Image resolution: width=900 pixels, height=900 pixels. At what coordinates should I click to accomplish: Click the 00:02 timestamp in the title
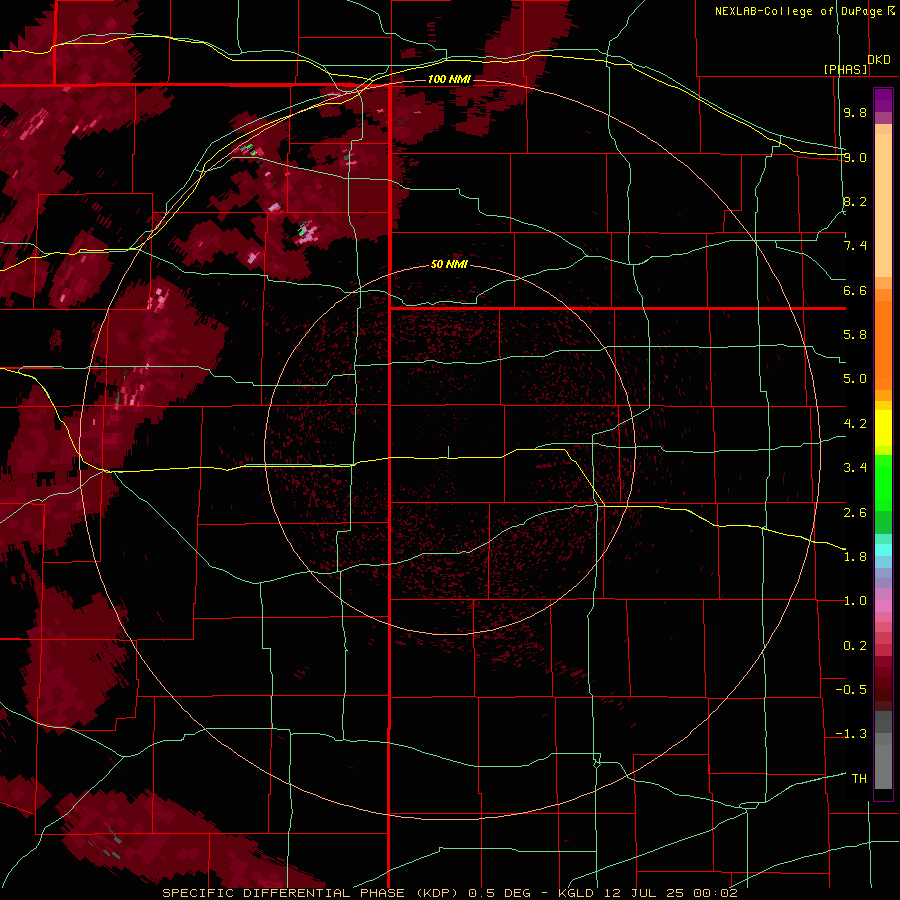point(715,893)
